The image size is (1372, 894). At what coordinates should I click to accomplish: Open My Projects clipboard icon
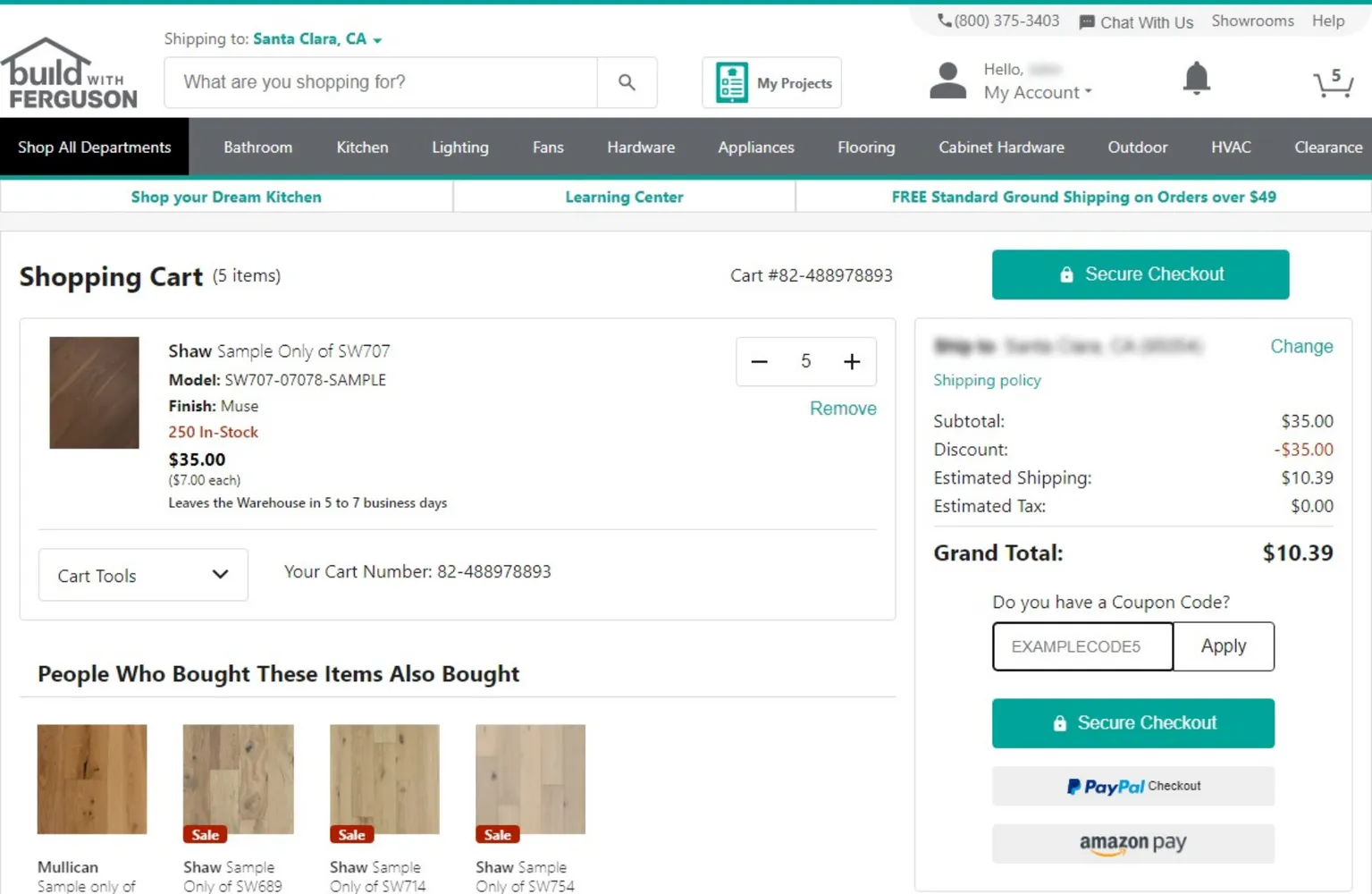pos(732,83)
